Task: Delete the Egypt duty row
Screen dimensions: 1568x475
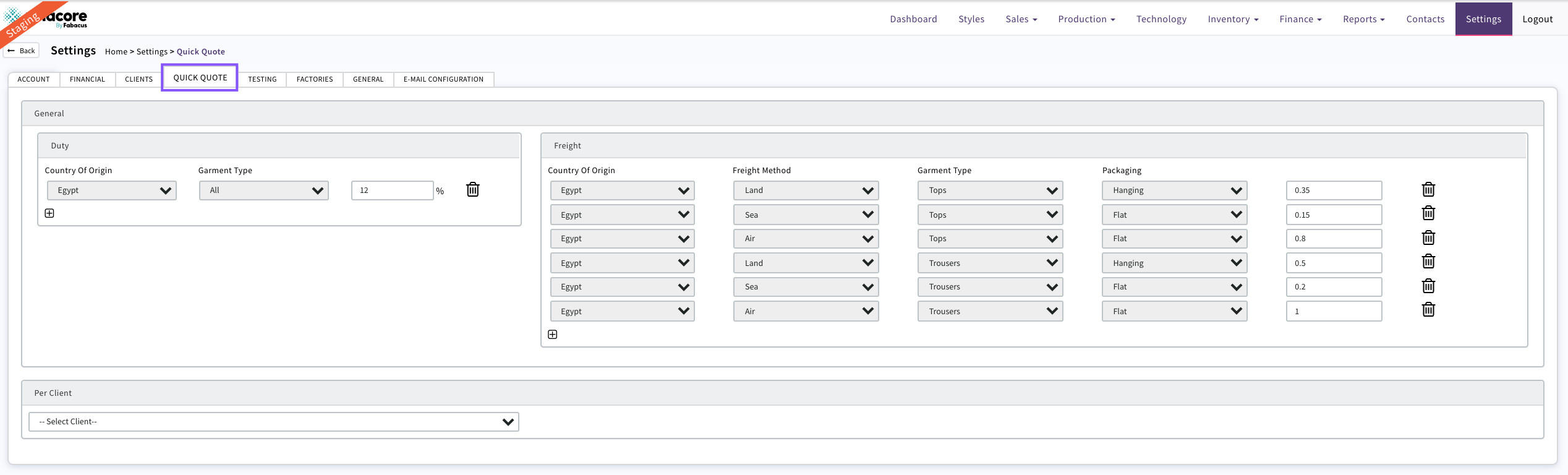Action: [x=472, y=190]
